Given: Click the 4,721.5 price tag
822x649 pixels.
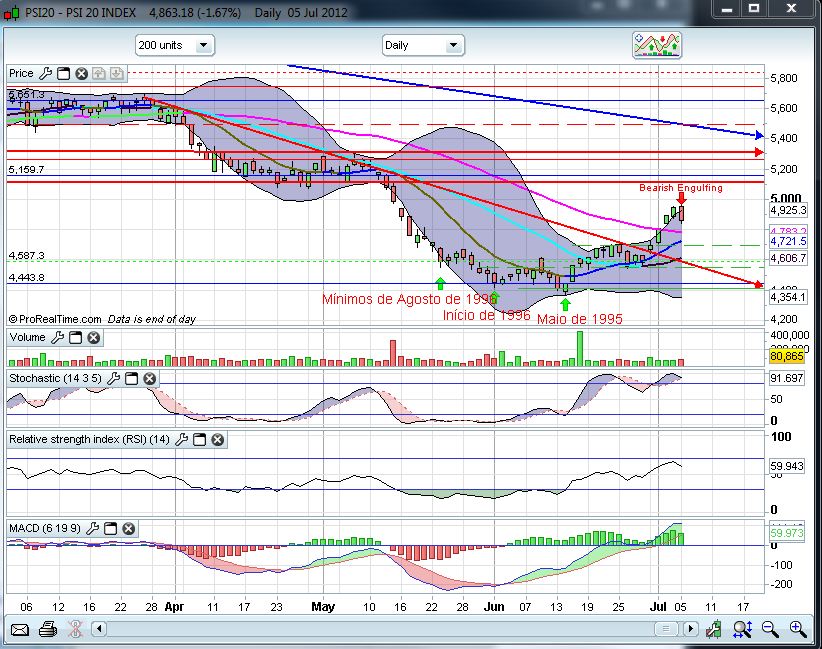Looking at the screenshot, I should pyautogui.click(x=788, y=242).
